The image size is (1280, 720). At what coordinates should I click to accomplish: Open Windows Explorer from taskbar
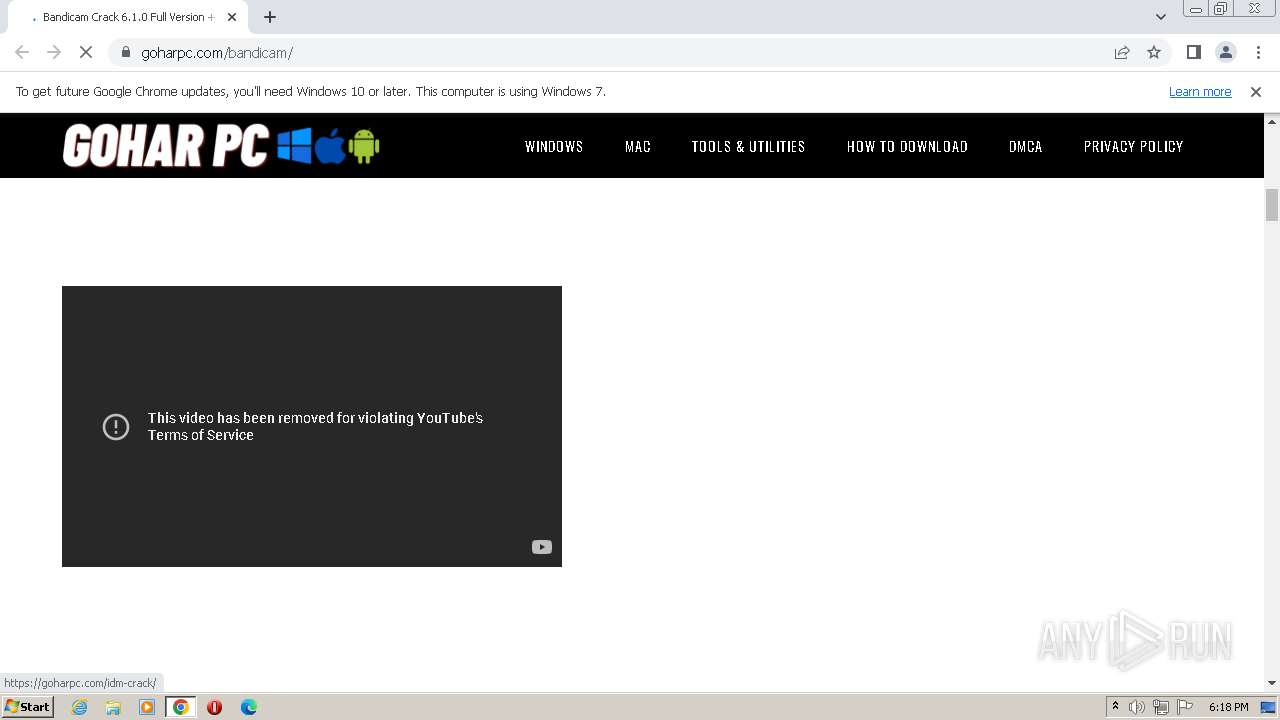click(x=113, y=707)
